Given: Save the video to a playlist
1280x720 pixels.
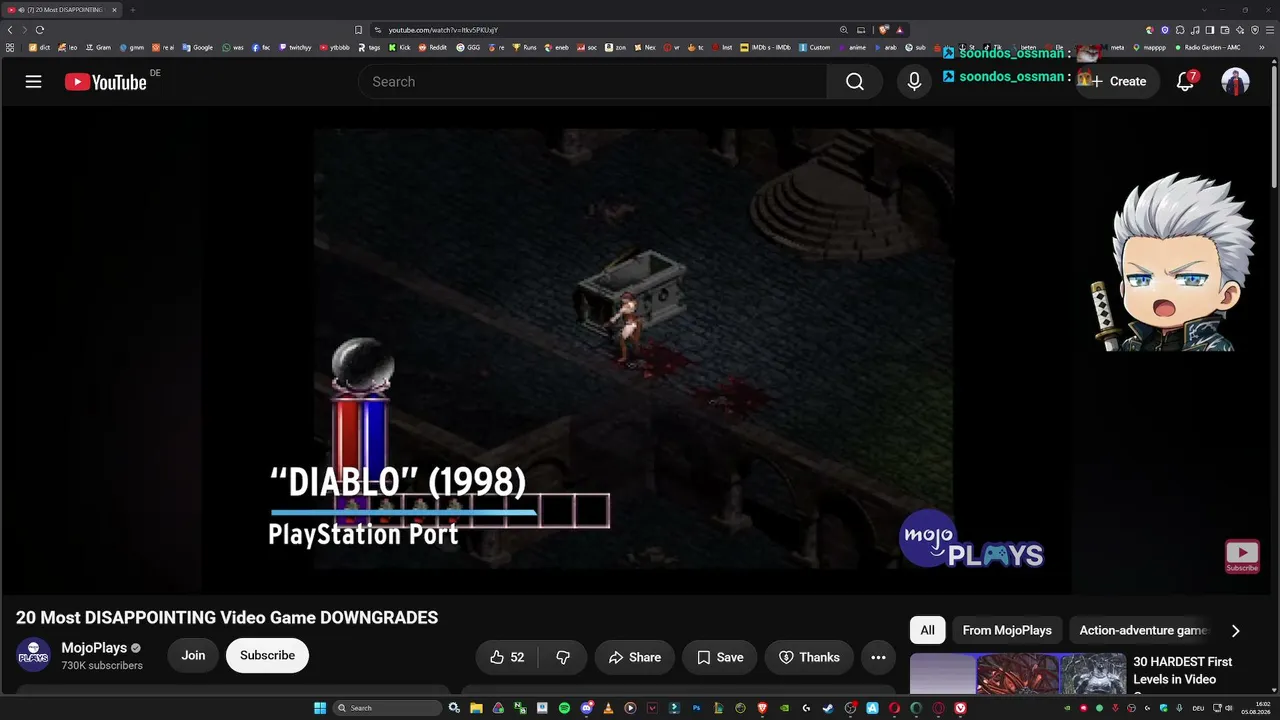Looking at the screenshot, I should coord(720,657).
